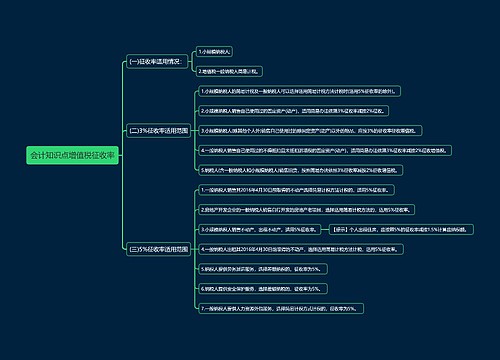Select 5% item 5 beginning 5.纳税人提供
Viewport: 500px width, 360px height.
coord(263,269)
